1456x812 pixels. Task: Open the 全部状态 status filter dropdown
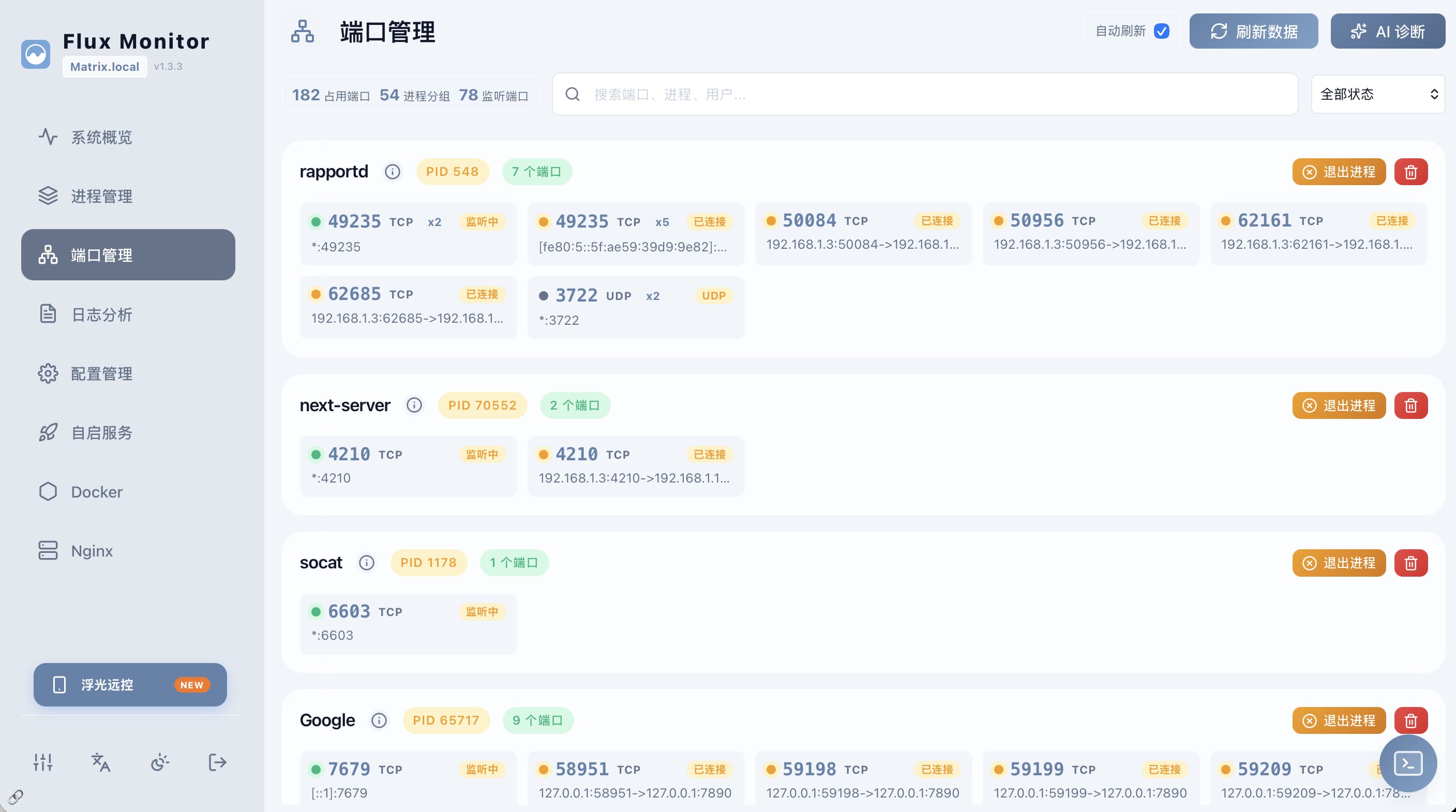click(x=1378, y=94)
